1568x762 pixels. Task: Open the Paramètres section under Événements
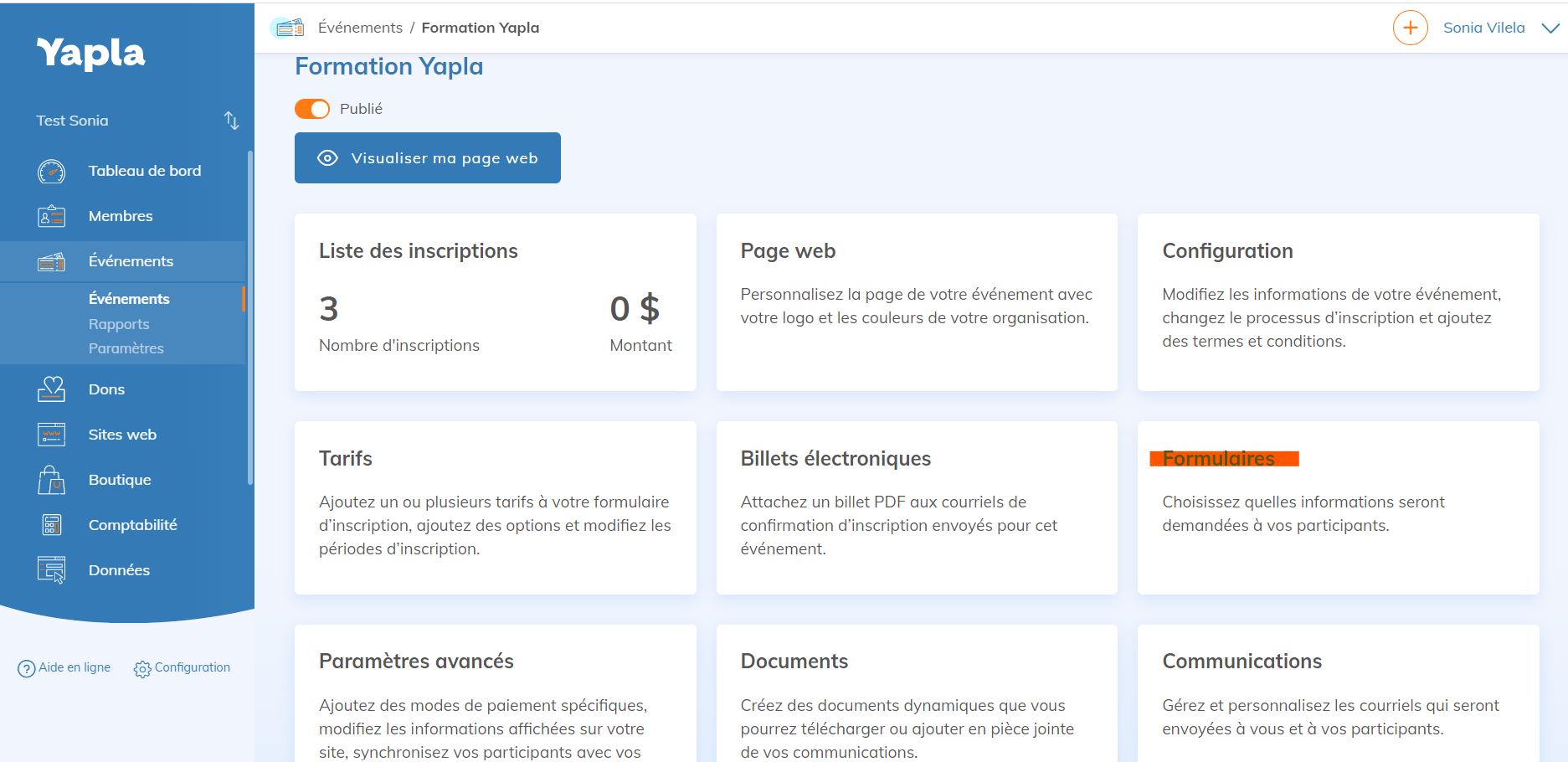coord(126,348)
